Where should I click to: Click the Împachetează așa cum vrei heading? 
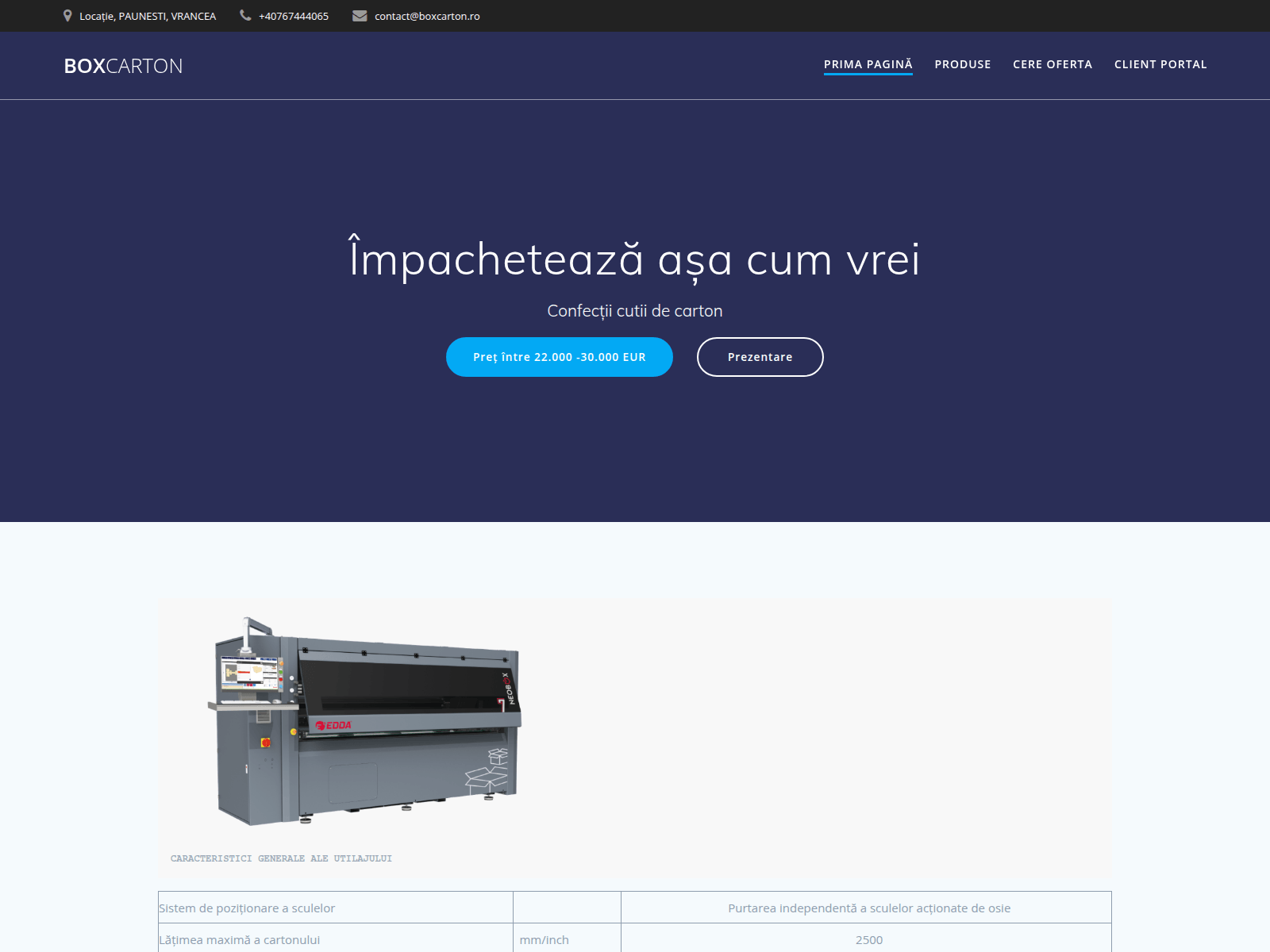(635, 258)
